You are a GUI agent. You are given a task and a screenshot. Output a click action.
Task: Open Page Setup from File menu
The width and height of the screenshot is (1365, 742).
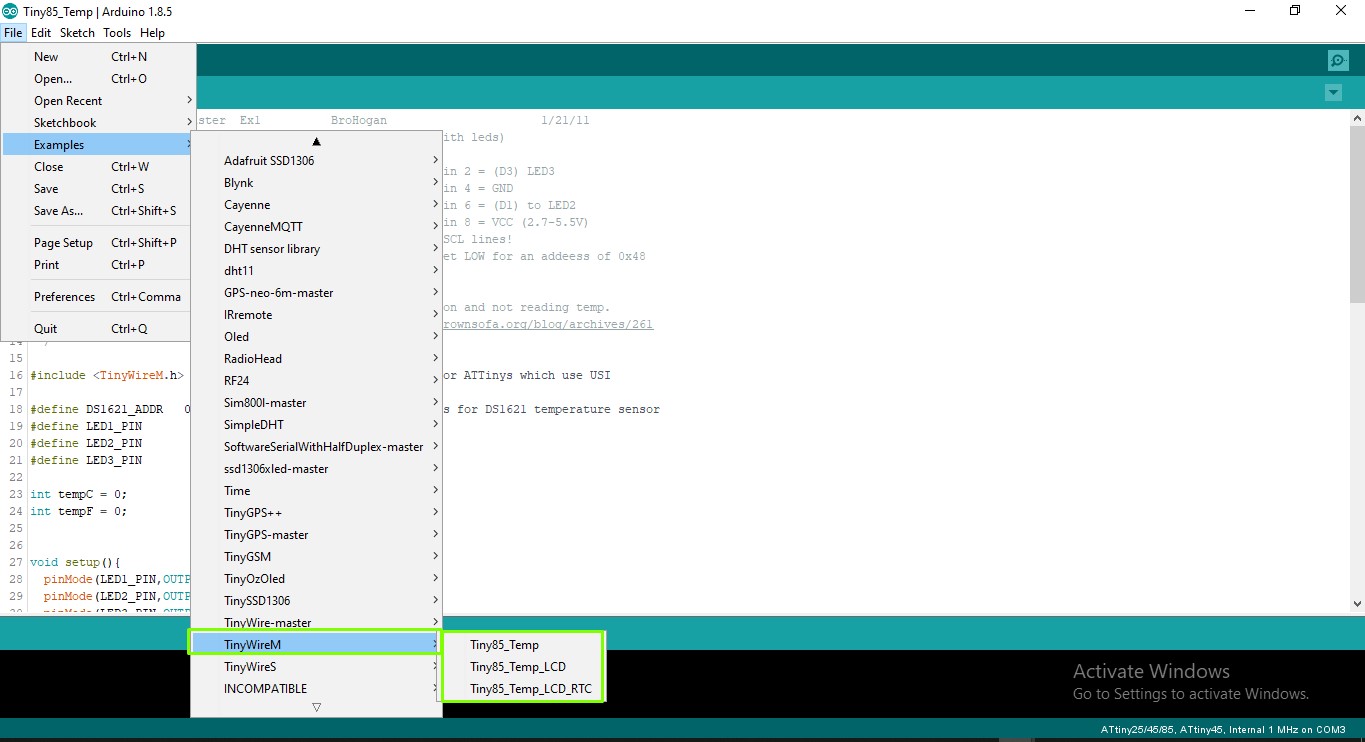click(98, 243)
